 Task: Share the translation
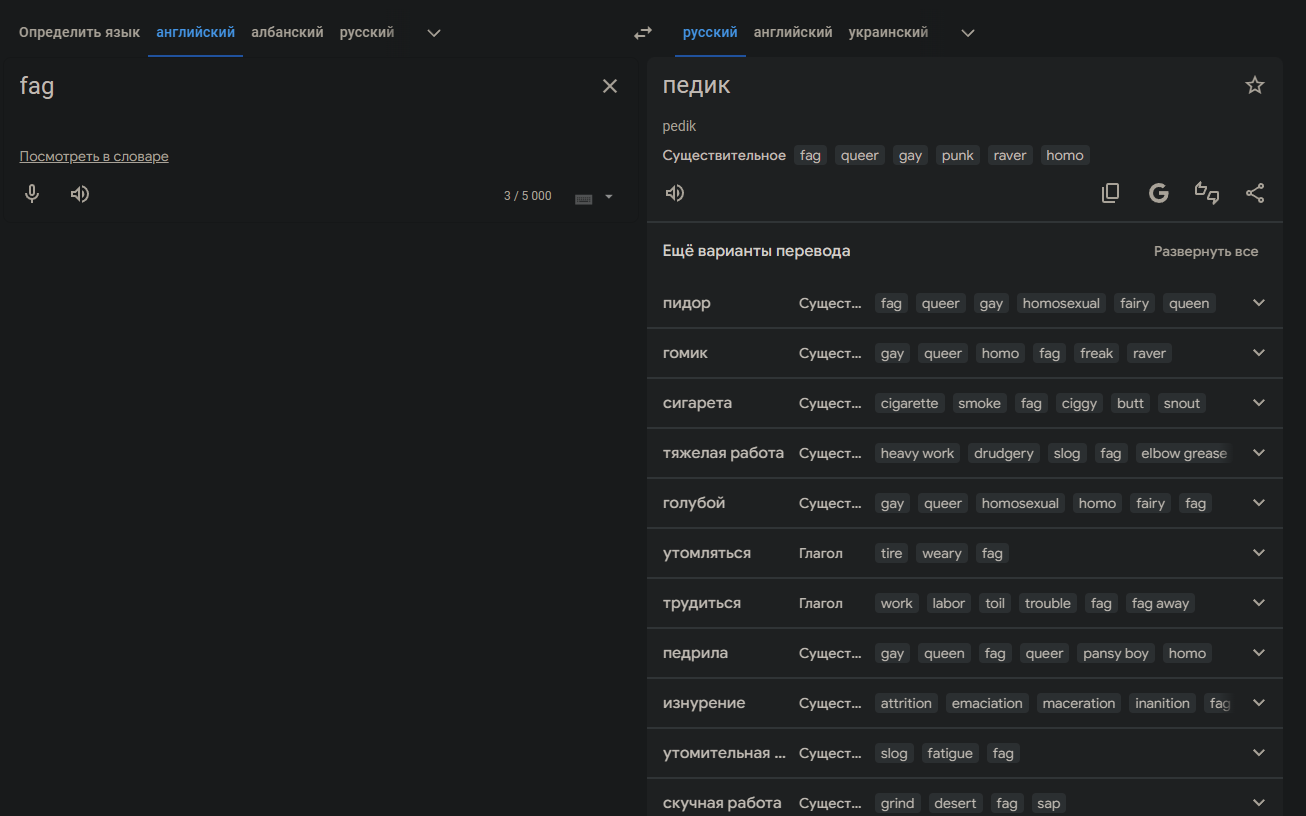pos(1255,193)
